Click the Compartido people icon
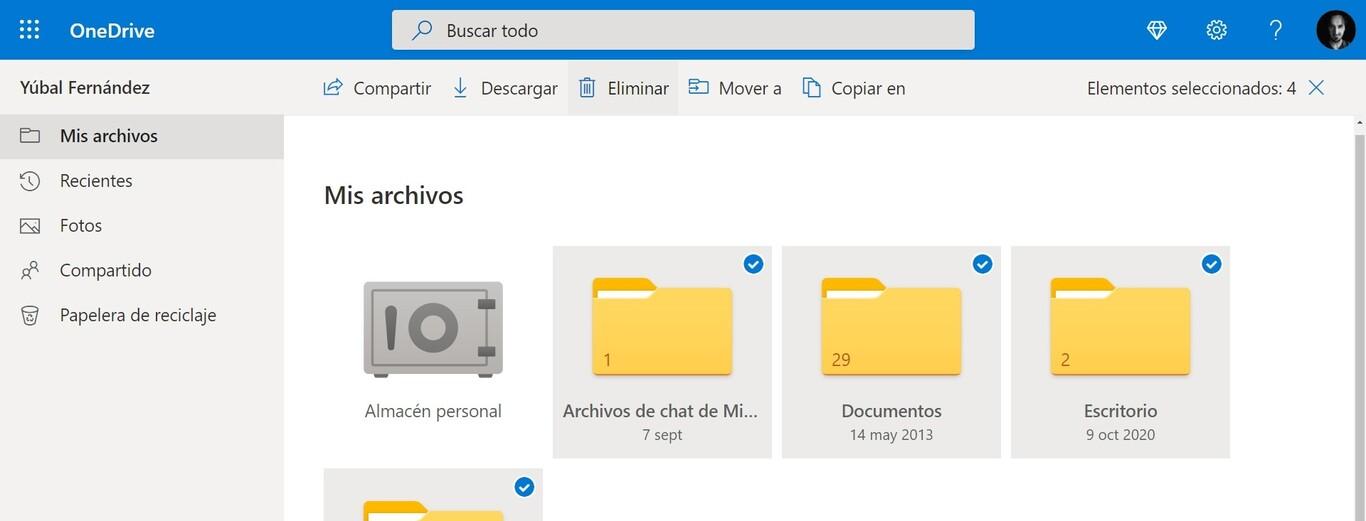The height and width of the screenshot is (521, 1366). coord(30,270)
